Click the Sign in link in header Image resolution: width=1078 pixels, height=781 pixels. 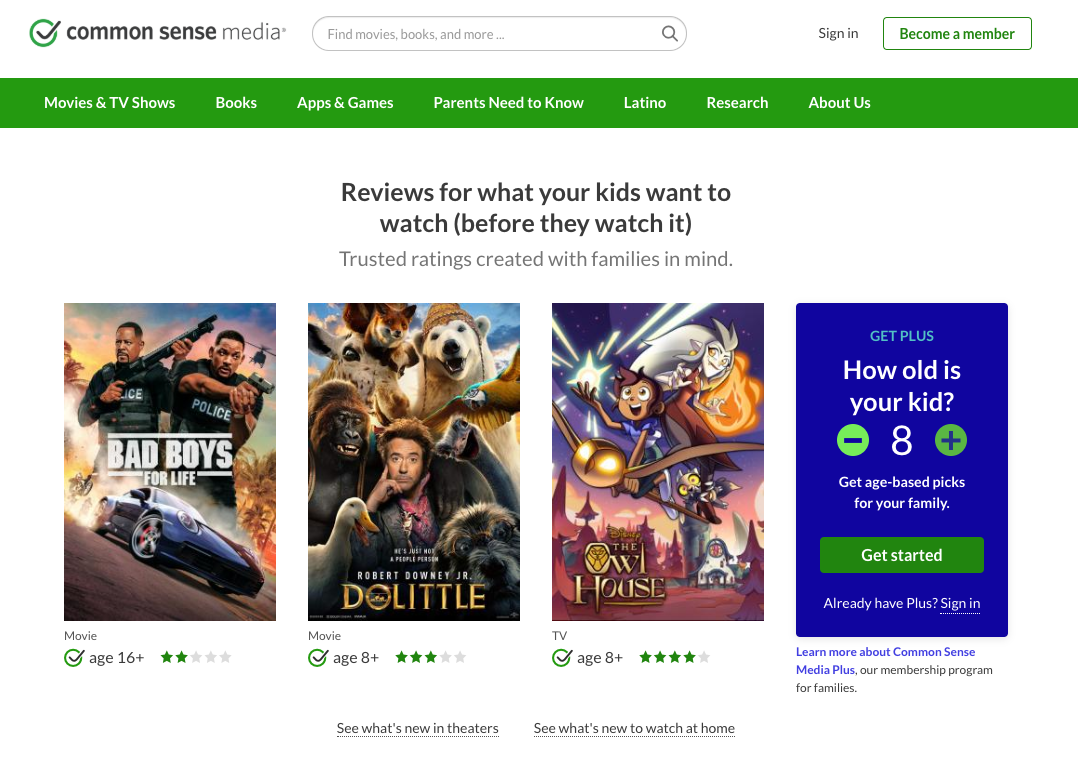click(x=838, y=33)
